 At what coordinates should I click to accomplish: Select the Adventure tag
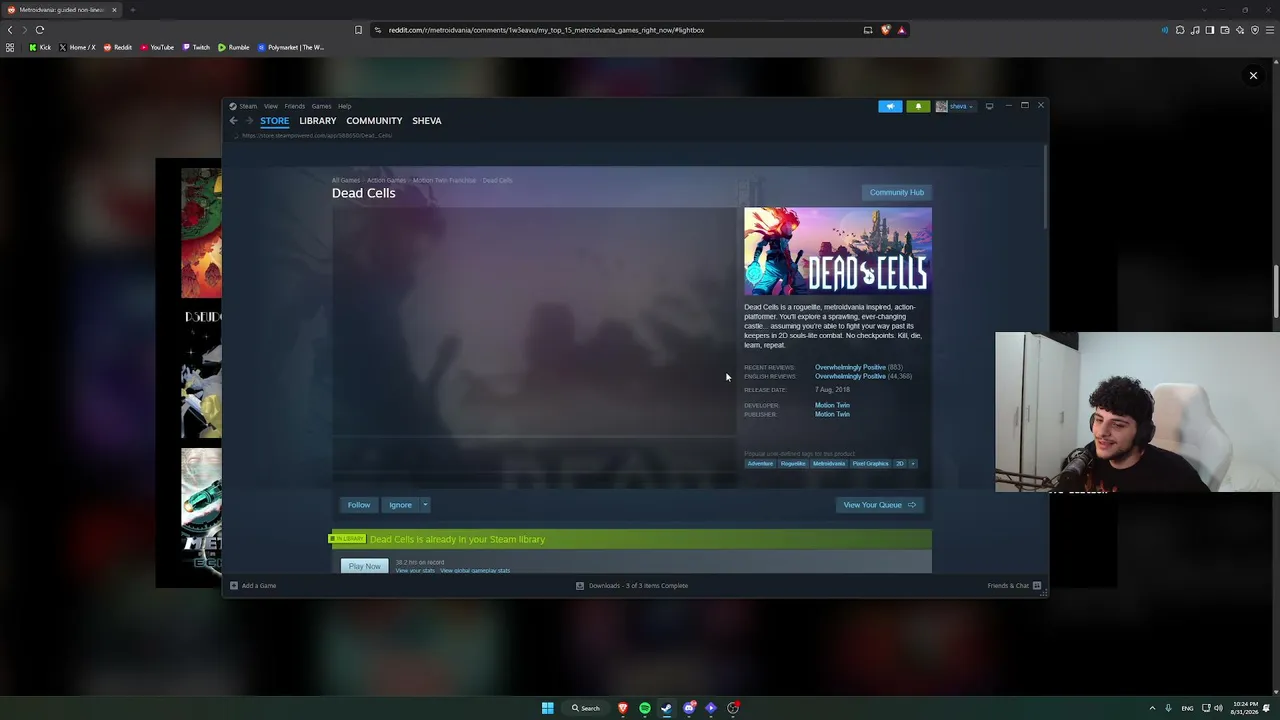(760, 464)
